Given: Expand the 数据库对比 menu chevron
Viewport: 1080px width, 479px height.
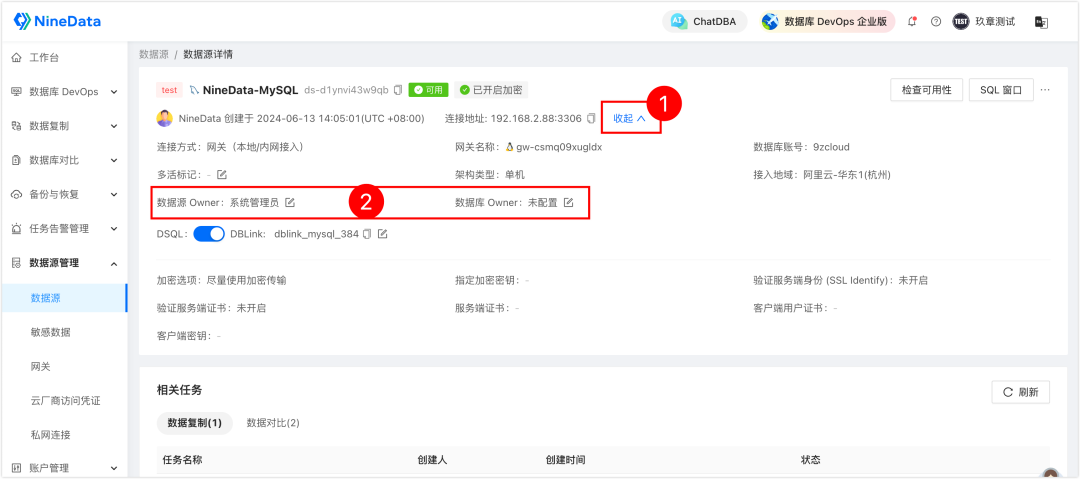Looking at the screenshot, I should [x=114, y=161].
